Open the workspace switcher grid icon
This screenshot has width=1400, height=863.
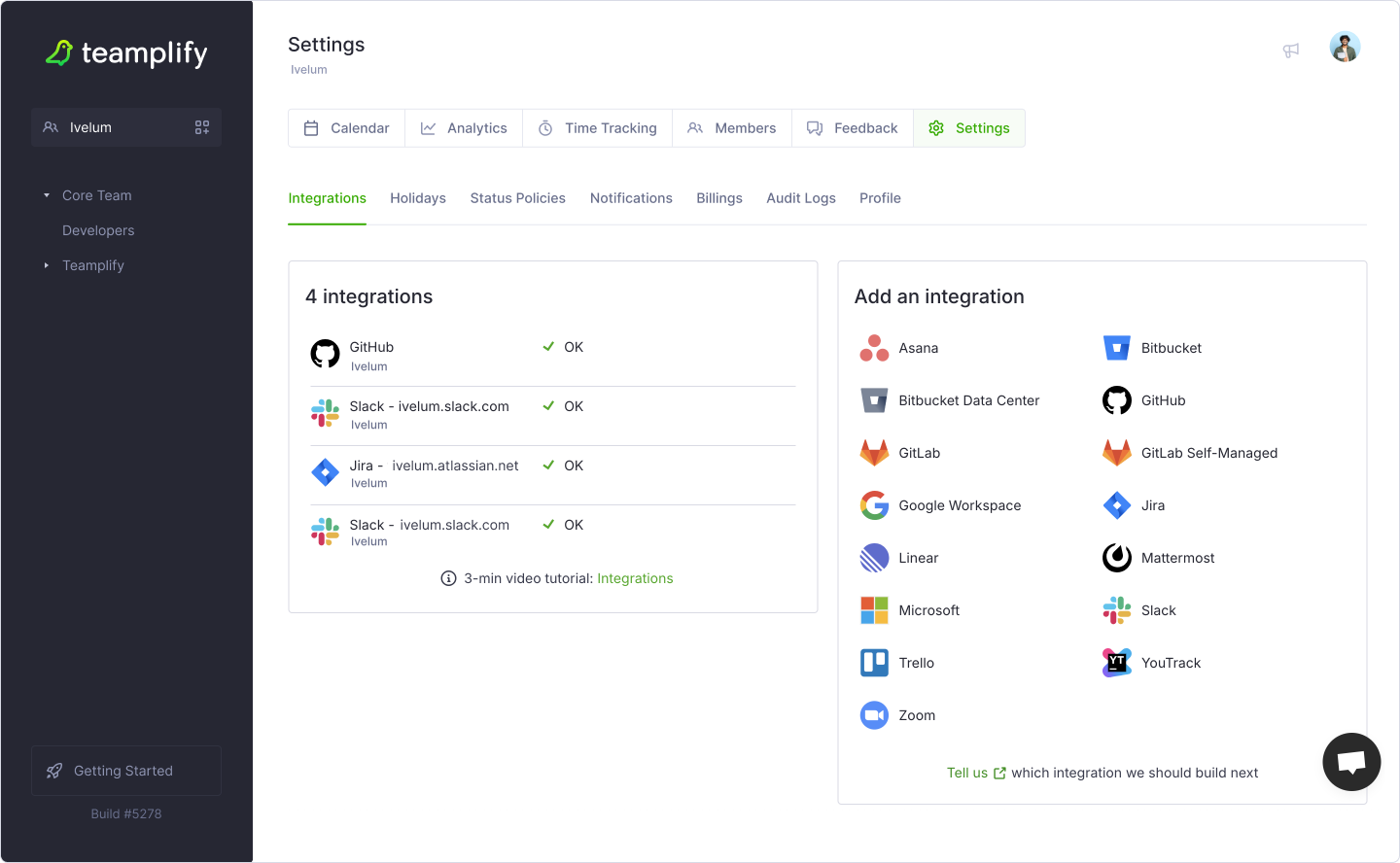click(202, 127)
